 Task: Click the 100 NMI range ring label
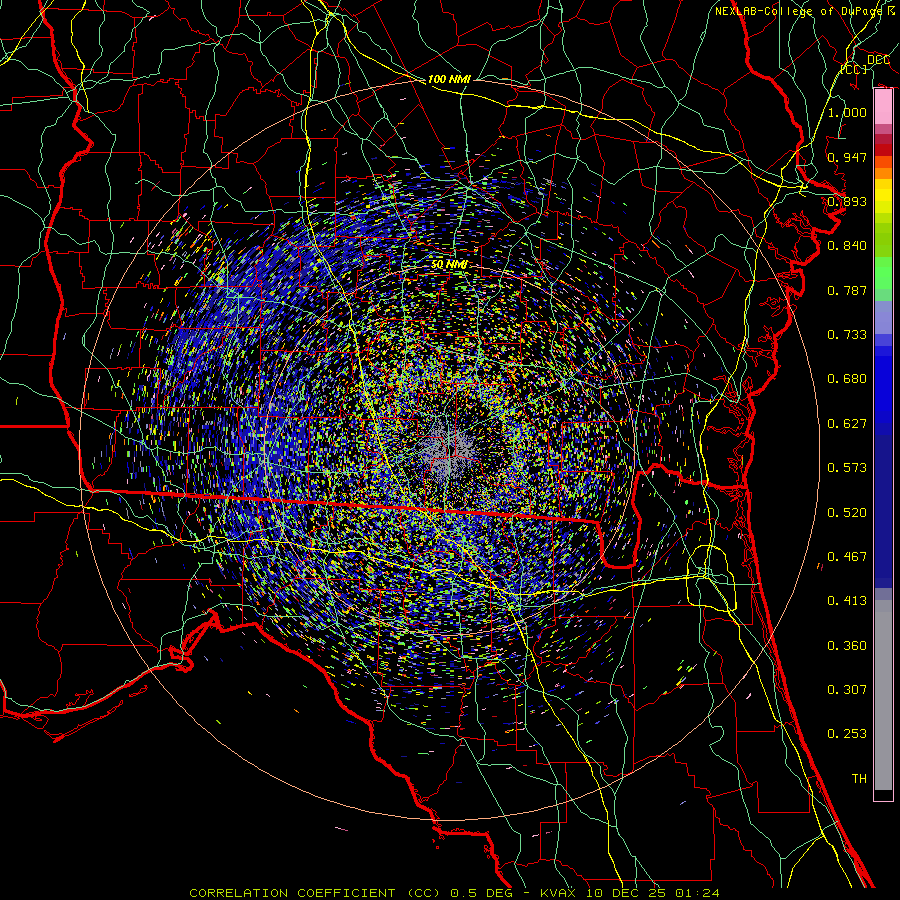(x=449, y=79)
